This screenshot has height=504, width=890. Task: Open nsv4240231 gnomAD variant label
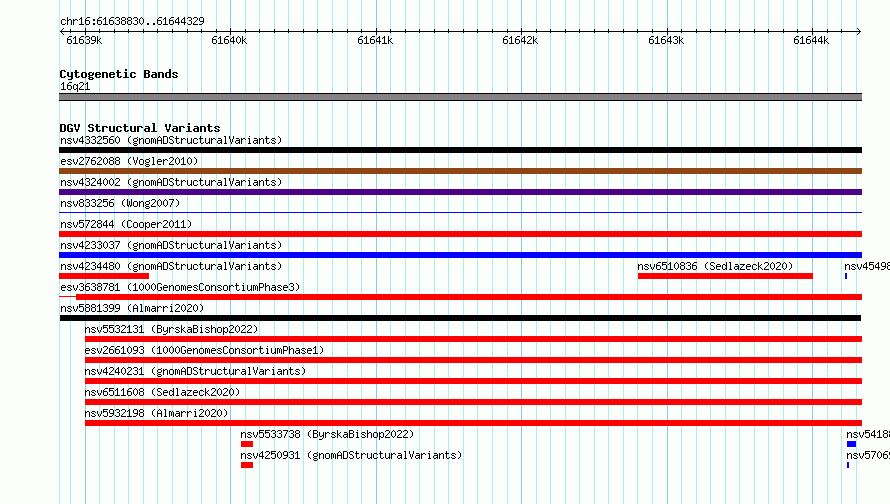pos(195,371)
